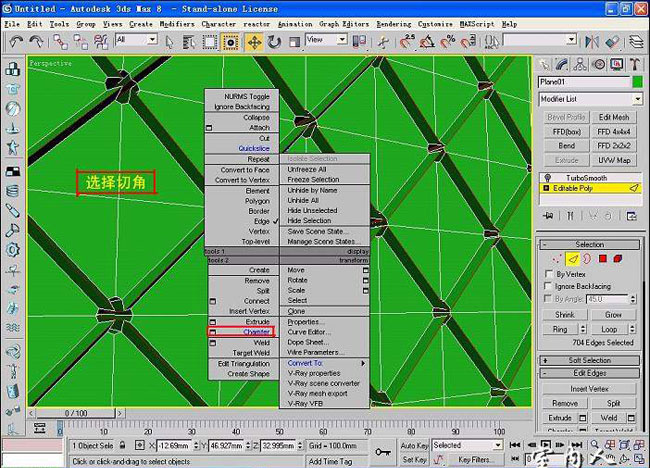Viewport: 650px width, 468px height.
Task: Open the Motion command panel tab
Action: (x=598, y=64)
